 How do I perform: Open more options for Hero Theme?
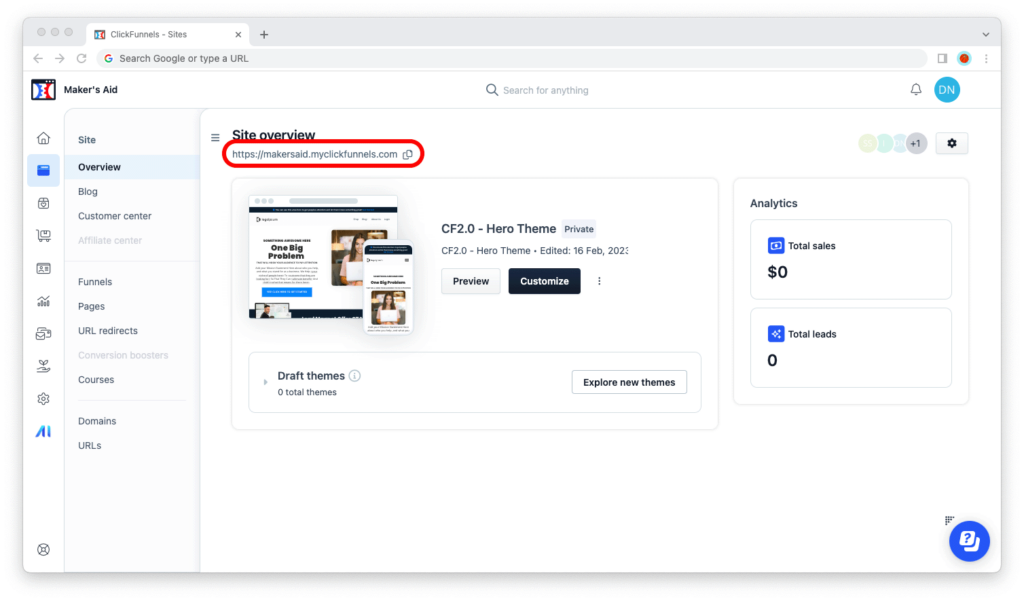(599, 281)
